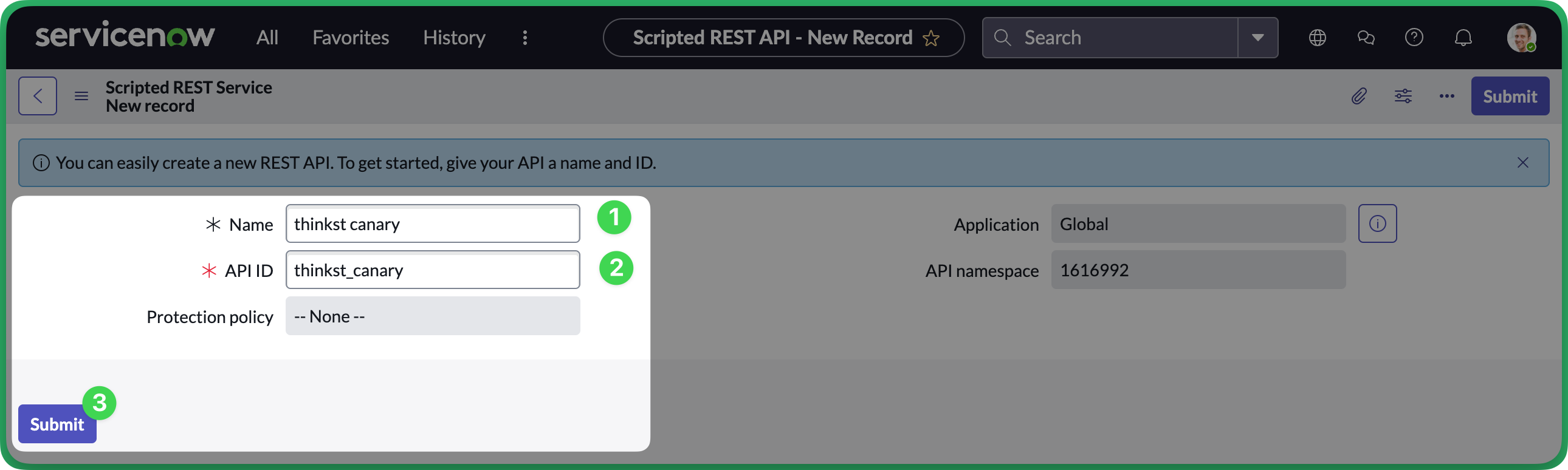Screen dimensions: 1568x470
Task: Click the paperclip attachments icon
Action: (1358, 96)
